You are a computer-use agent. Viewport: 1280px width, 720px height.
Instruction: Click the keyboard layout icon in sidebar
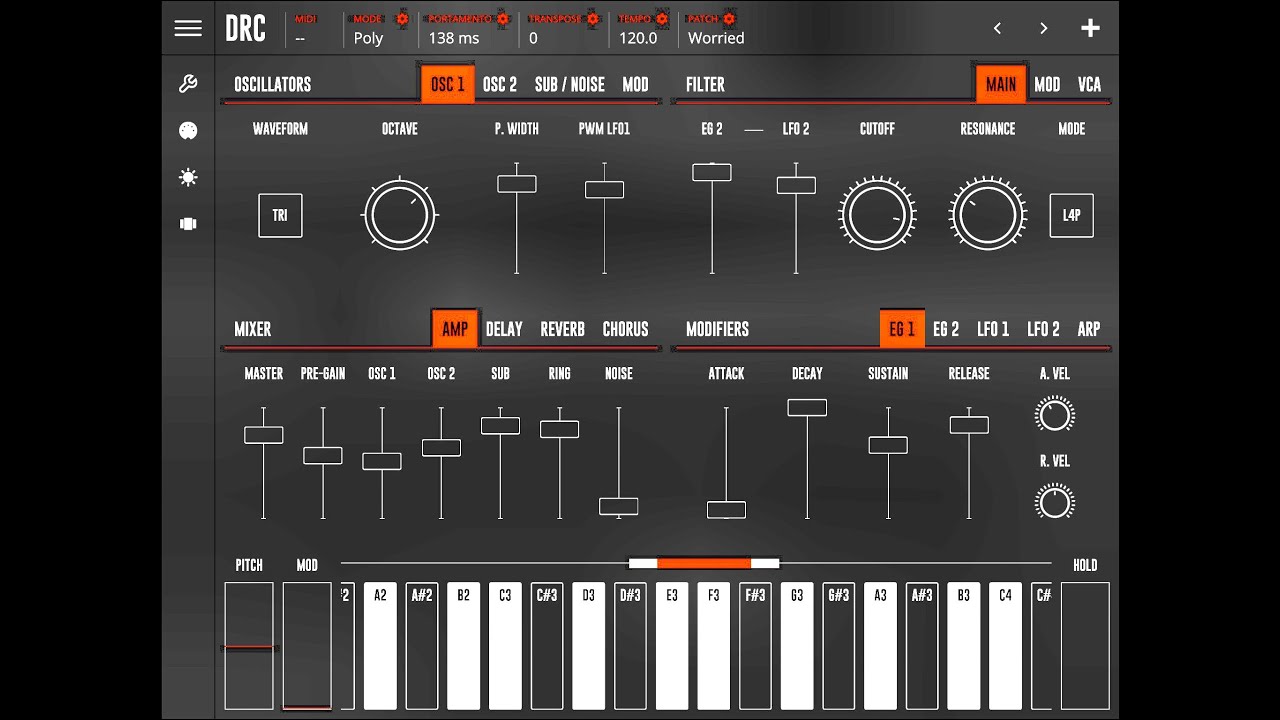[188, 224]
